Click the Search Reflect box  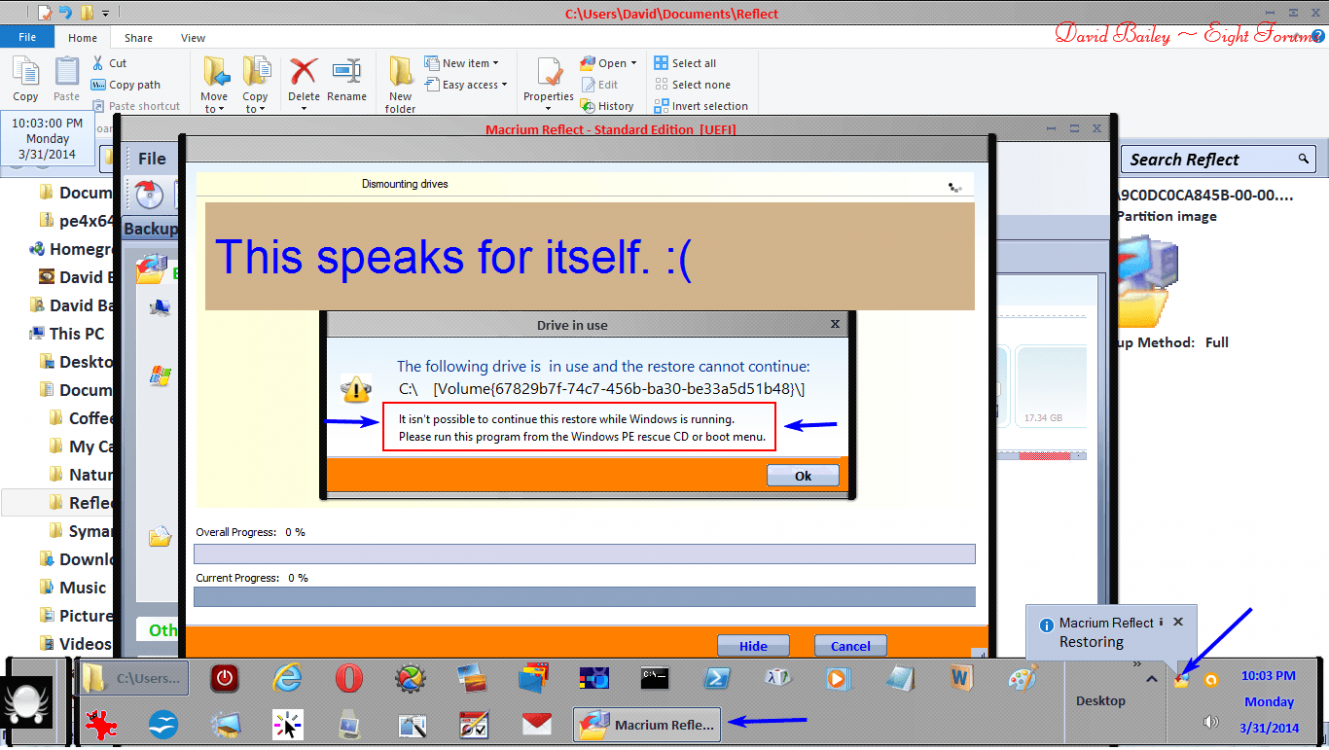[x=1218, y=159]
